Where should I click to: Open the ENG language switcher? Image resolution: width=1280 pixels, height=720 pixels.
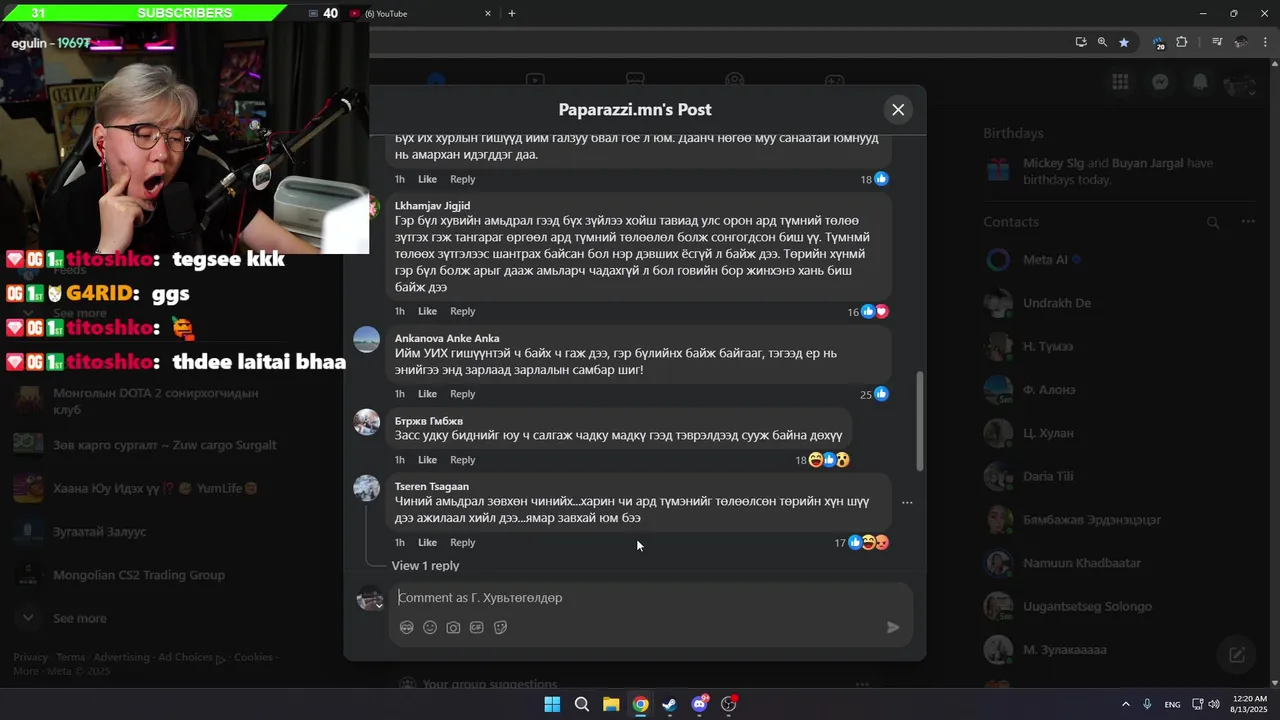tap(1172, 704)
